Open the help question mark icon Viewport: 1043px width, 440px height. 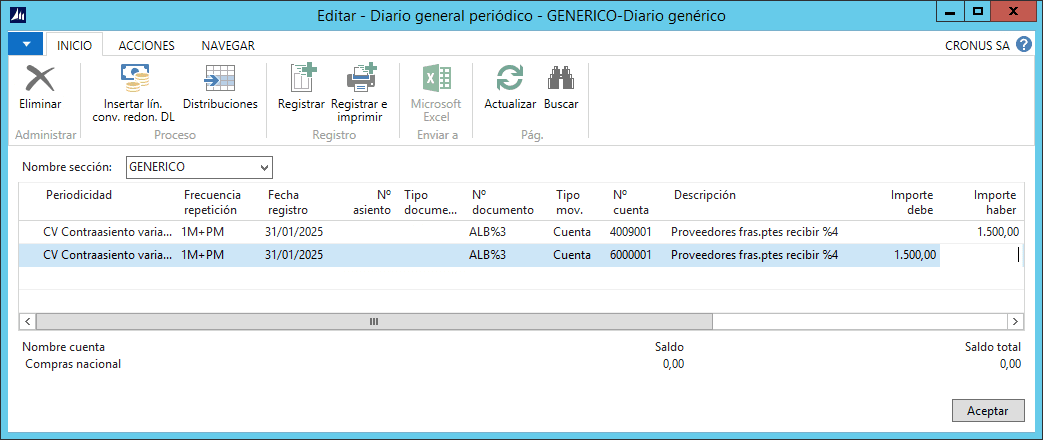pyautogui.click(x=1024, y=45)
